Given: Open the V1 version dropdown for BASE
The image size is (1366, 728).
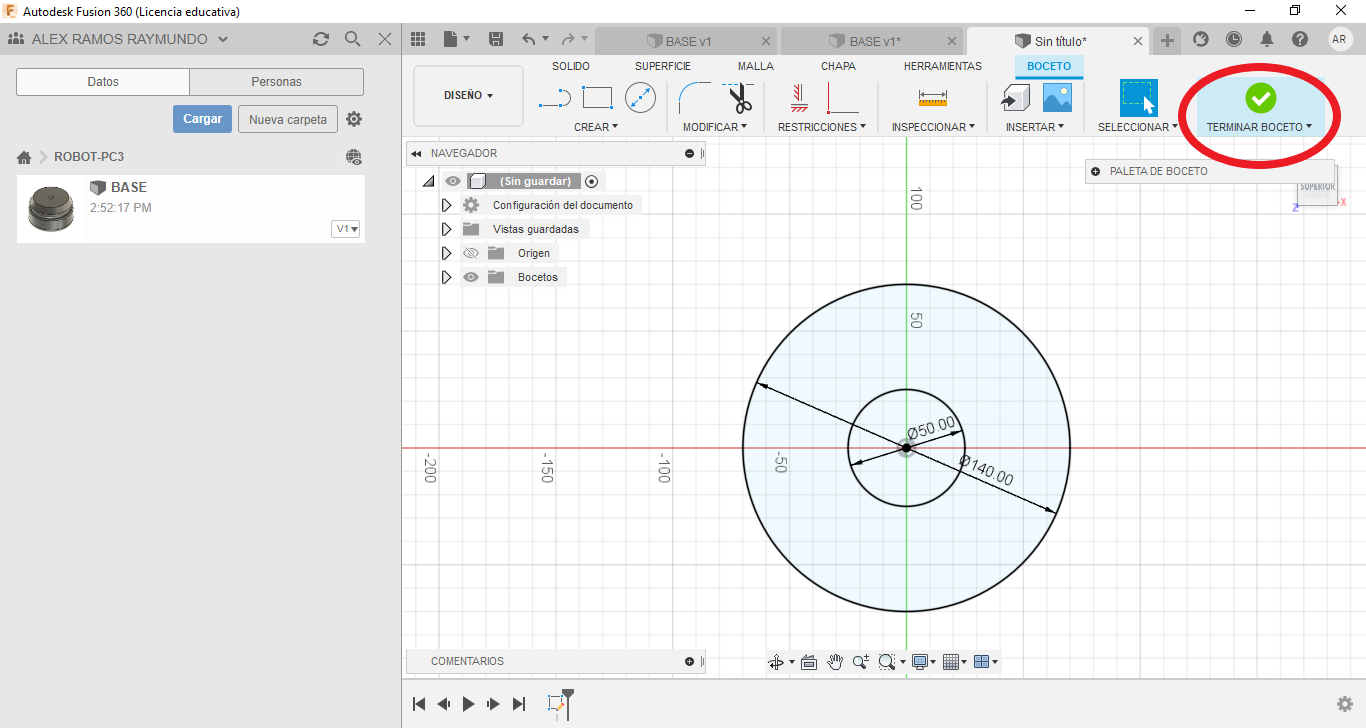Looking at the screenshot, I should click(x=347, y=229).
